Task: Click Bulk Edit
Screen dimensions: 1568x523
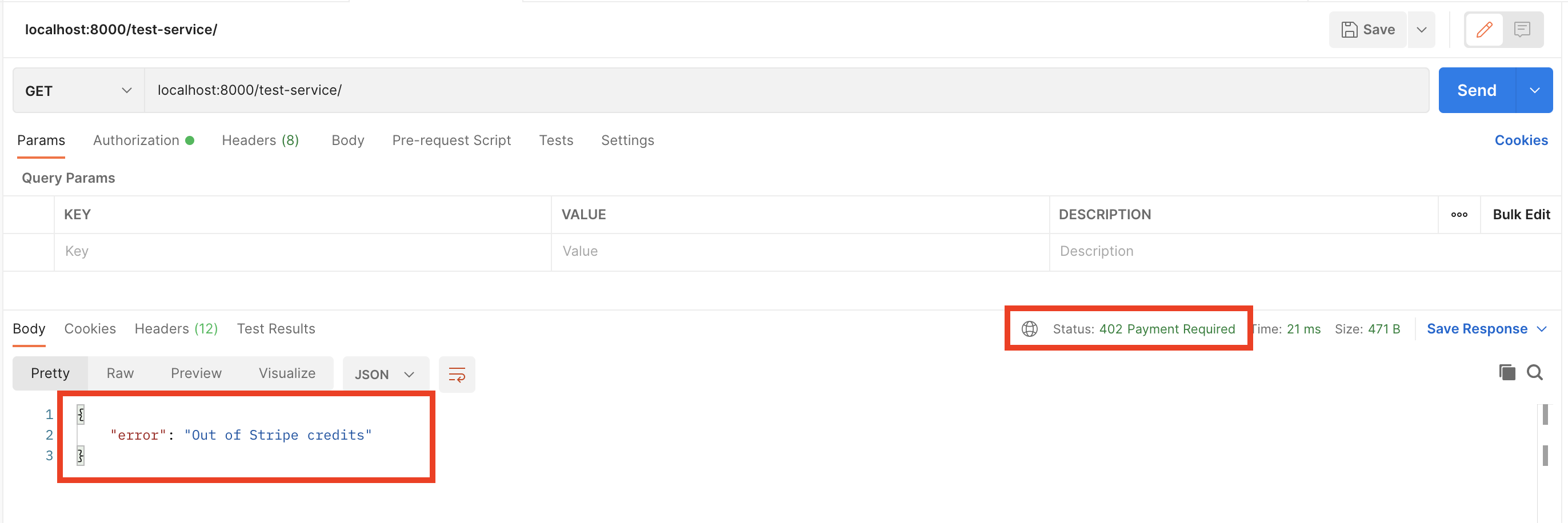Action: (1521, 215)
